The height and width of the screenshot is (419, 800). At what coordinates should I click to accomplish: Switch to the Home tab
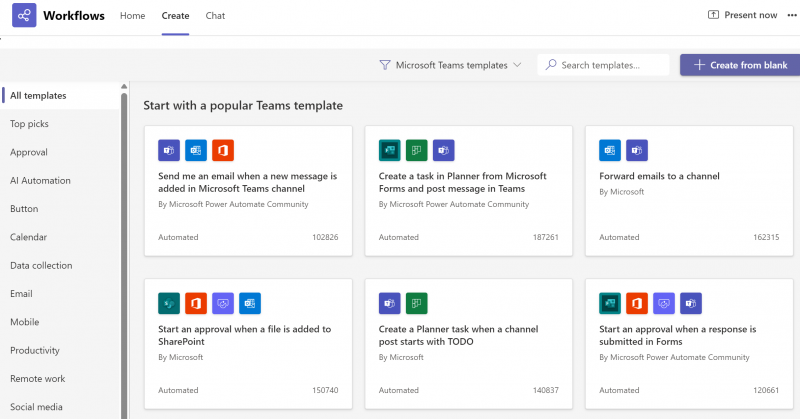click(132, 16)
